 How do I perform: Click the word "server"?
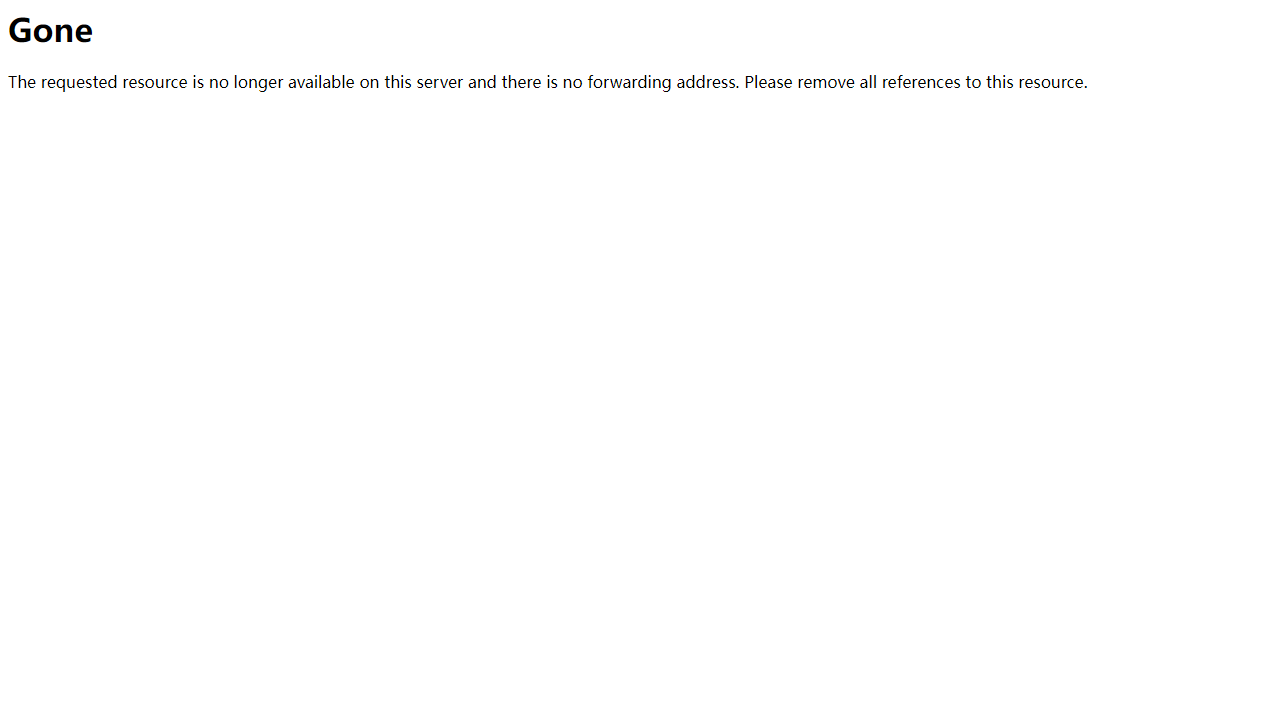click(x=440, y=82)
